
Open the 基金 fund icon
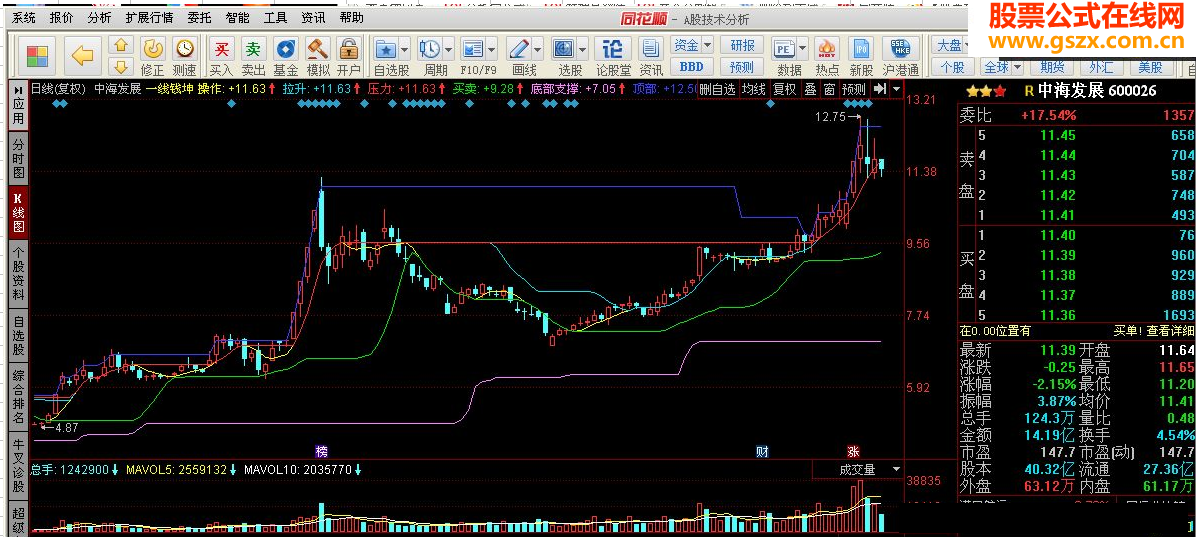coord(286,56)
